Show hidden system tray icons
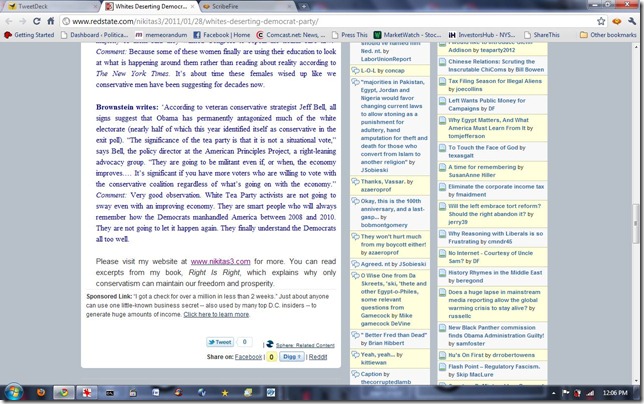 [x=553, y=393]
